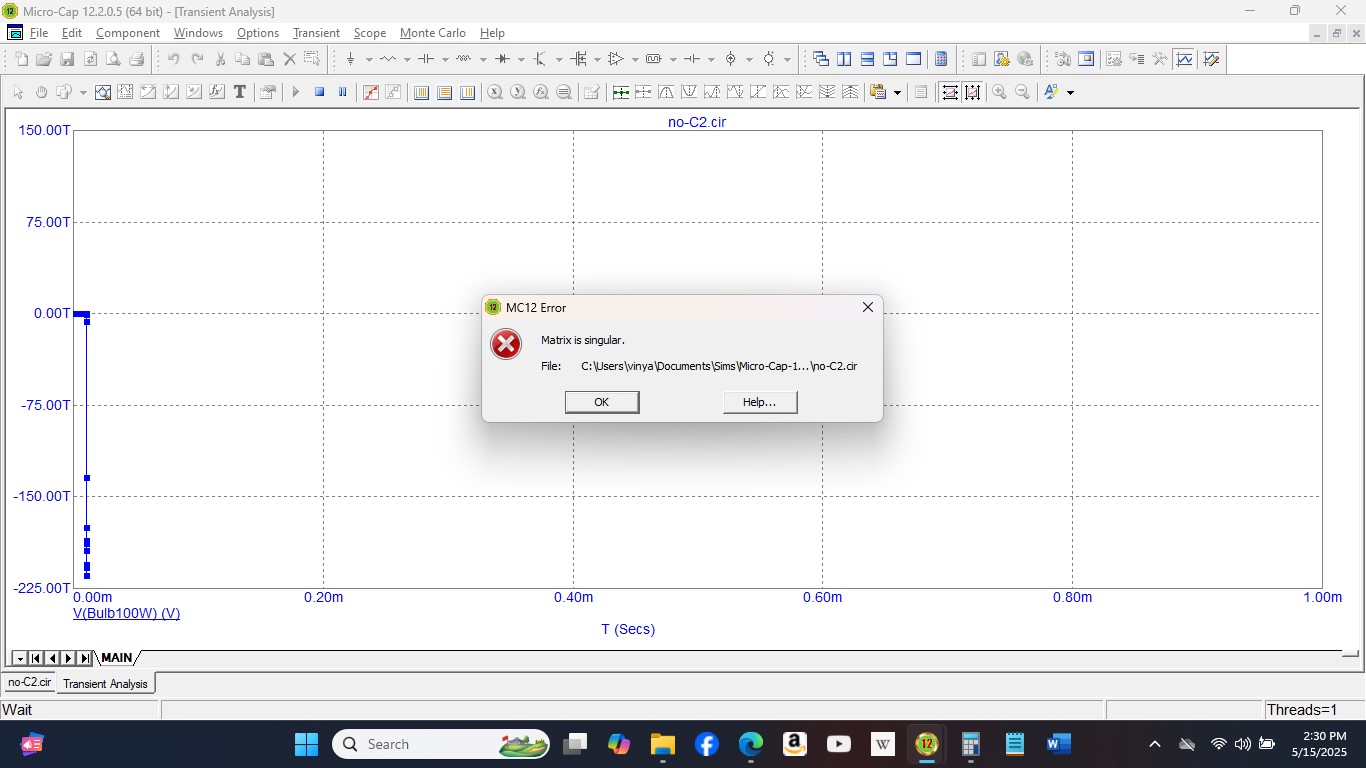Click the Print icon in the toolbar
The image size is (1366, 768).
pyautogui.click(x=136, y=59)
